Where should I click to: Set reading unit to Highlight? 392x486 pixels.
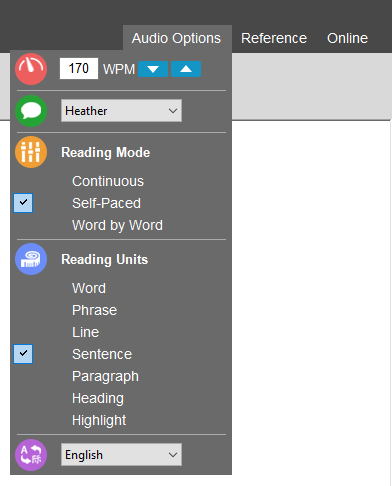(x=99, y=421)
